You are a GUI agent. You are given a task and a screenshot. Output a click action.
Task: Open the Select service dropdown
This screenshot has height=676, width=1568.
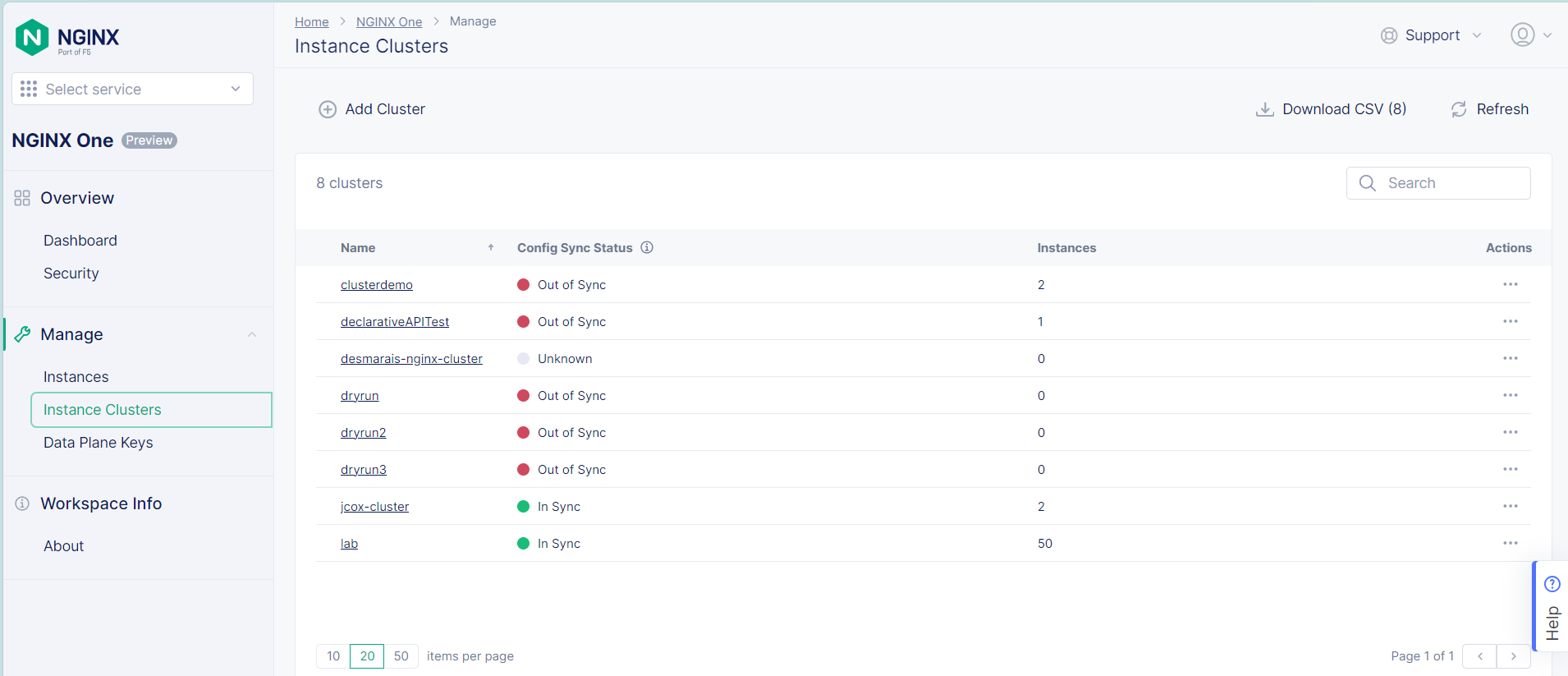(x=132, y=89)
